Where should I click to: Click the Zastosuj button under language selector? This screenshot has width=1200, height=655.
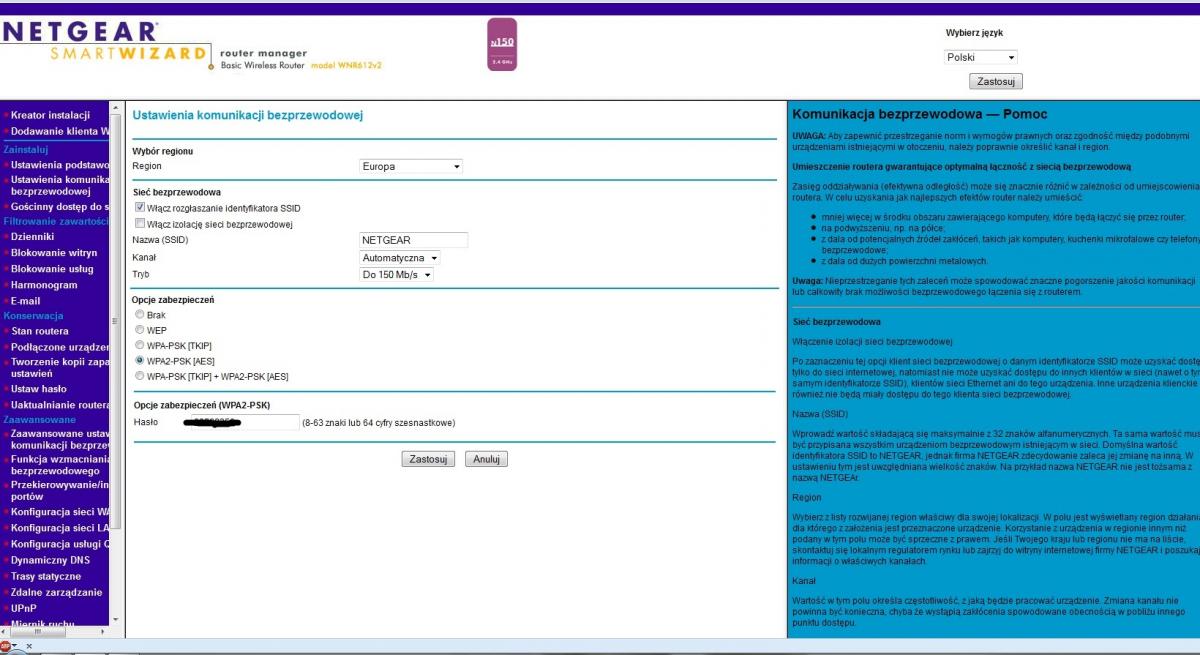coord(996,81)
